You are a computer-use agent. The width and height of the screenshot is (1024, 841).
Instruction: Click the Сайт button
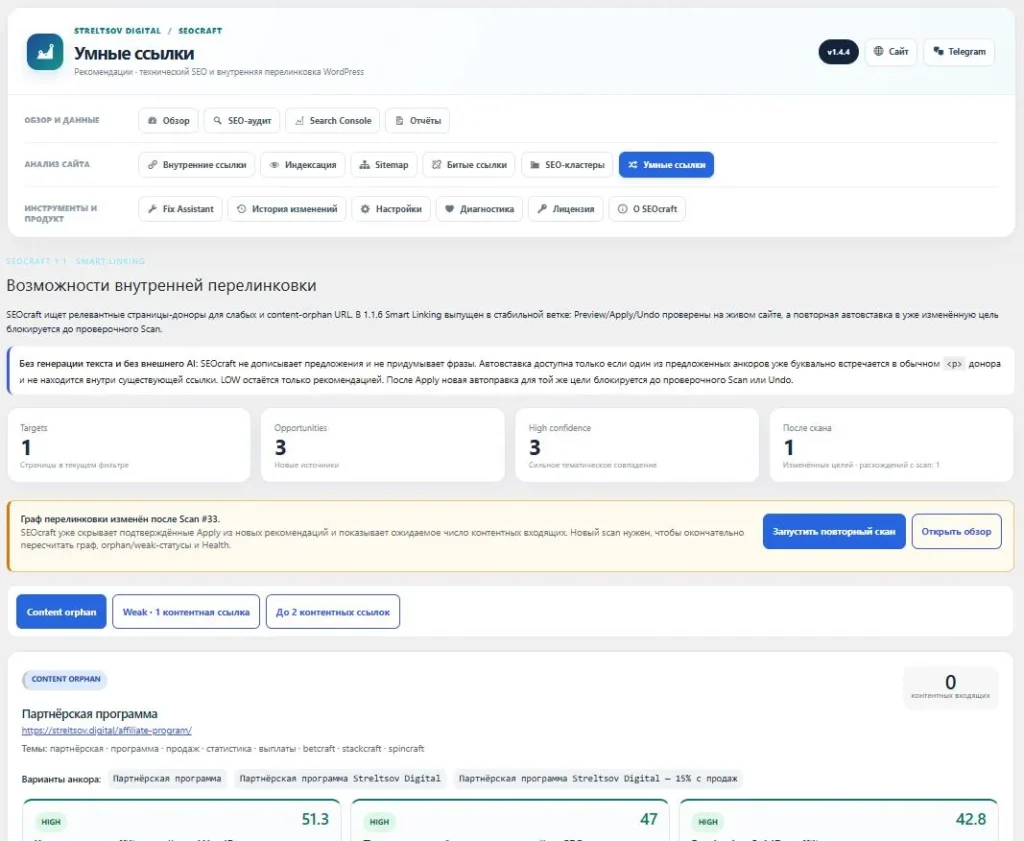pos(891,52)
